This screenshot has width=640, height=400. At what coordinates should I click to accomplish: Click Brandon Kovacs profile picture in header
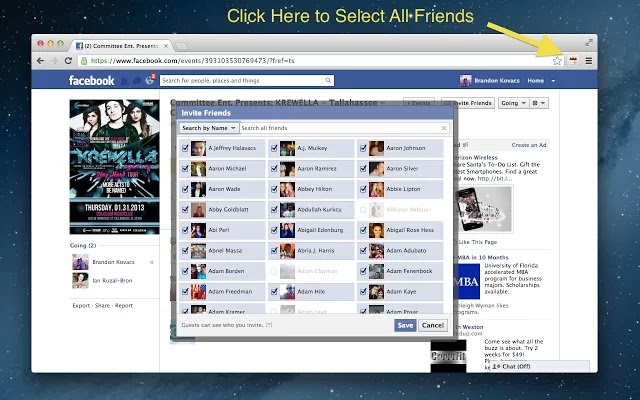click(x=465, y=81)
